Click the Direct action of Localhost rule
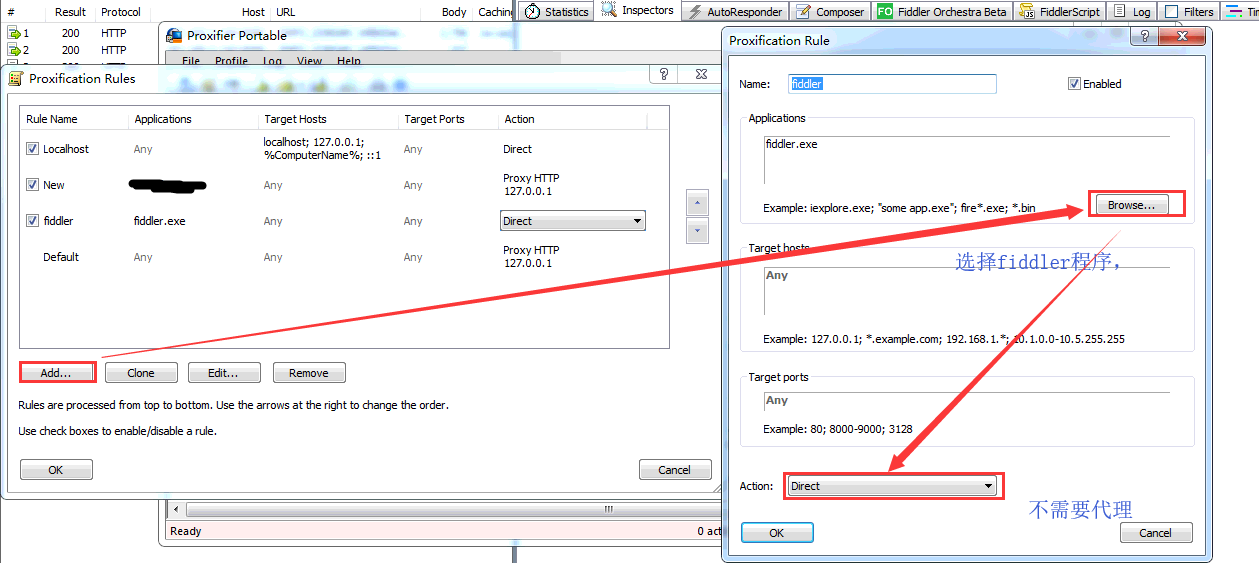This screenshot has height=563, width=1259. click(517, 149)
